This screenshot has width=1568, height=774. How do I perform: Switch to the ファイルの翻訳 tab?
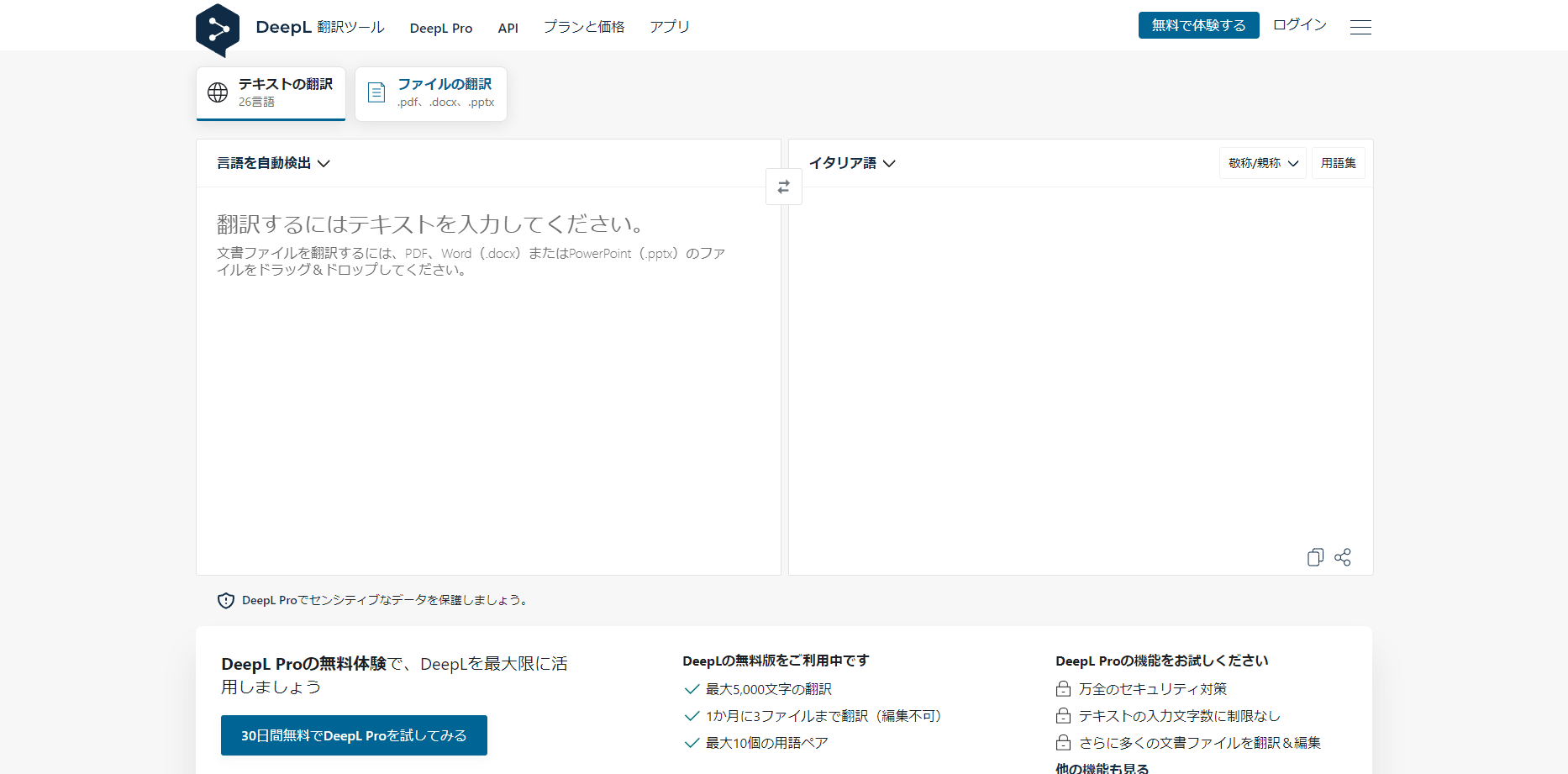(x=431, y=93)
